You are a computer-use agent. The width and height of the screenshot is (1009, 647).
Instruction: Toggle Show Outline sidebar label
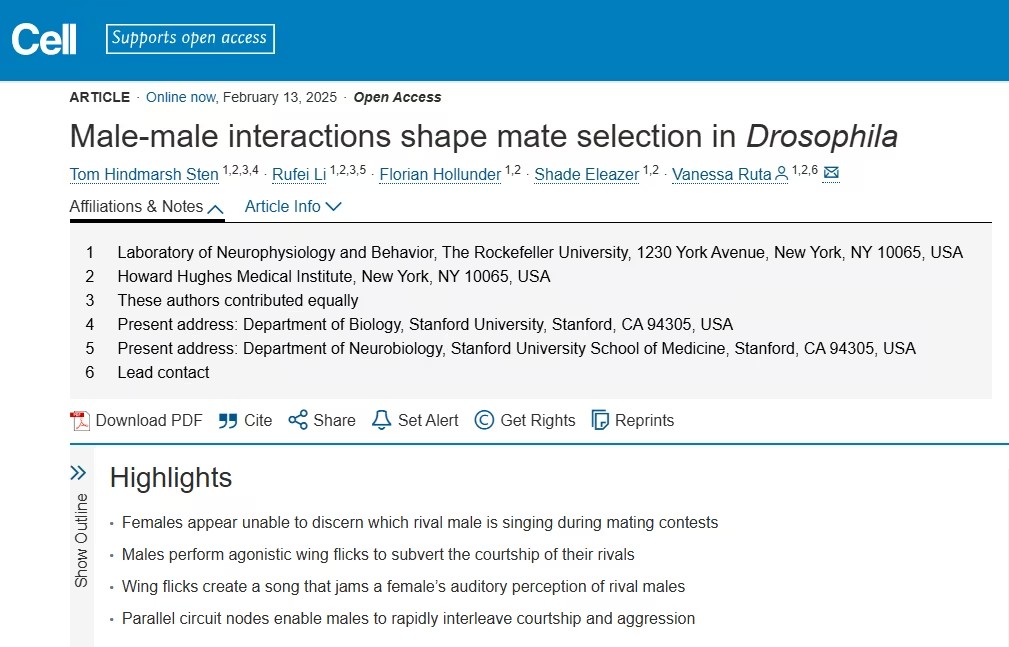pos(82,540)
